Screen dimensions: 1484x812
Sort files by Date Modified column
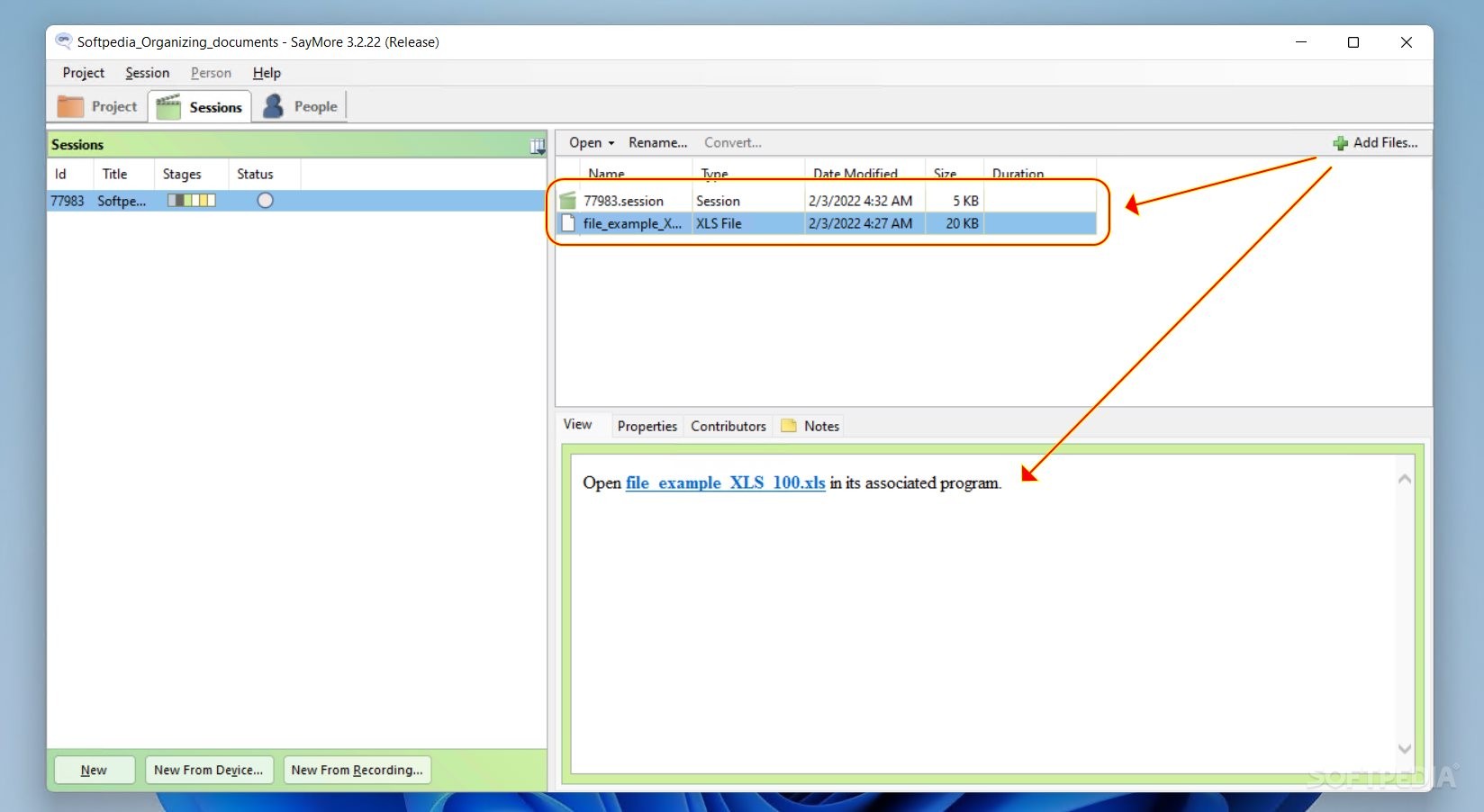[864, 171]
